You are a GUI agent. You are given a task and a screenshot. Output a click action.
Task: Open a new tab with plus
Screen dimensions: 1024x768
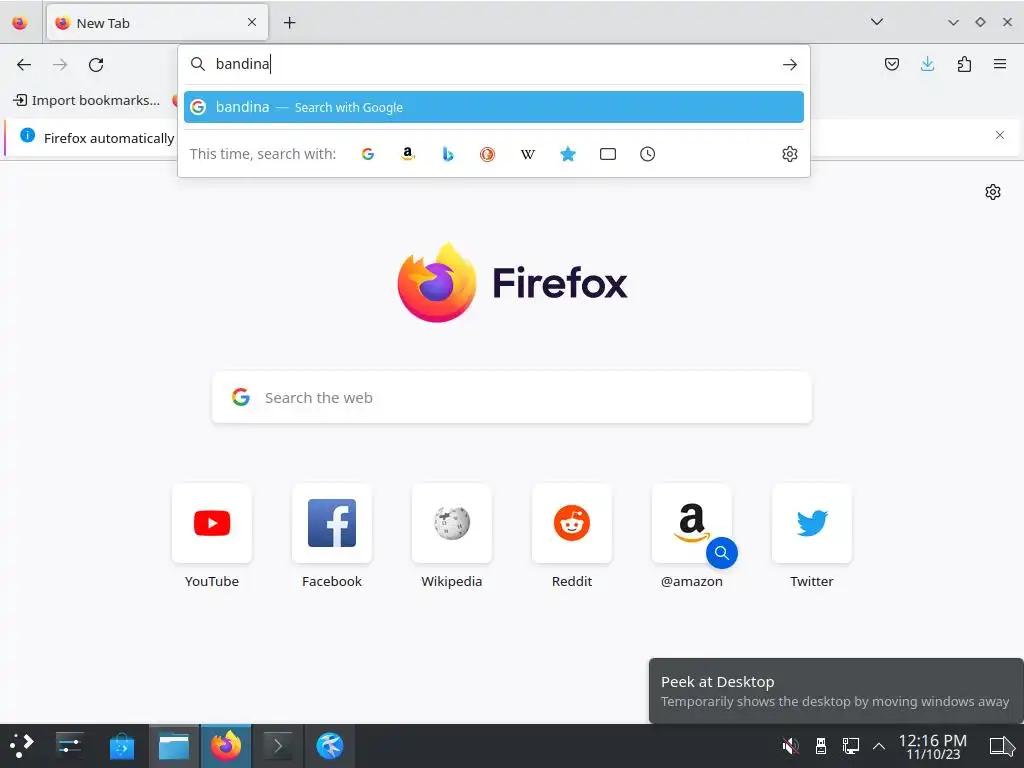click(x=289, y=23)
